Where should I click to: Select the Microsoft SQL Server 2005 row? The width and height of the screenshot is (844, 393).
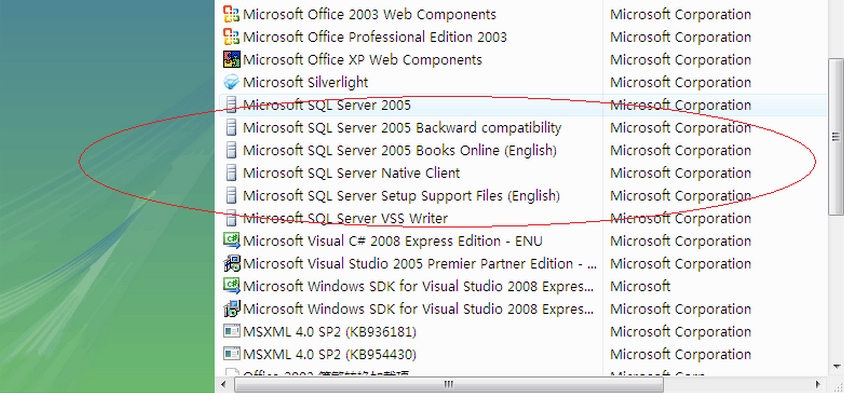(523, 104)
